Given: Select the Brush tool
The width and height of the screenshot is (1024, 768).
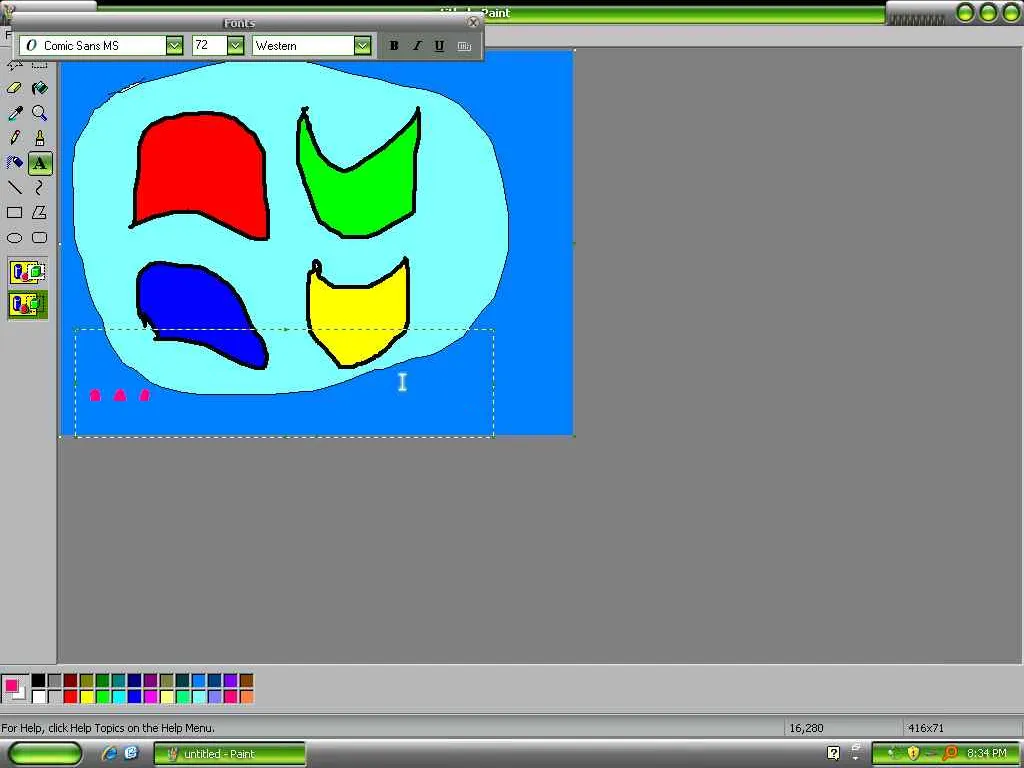Looking at the screenshot, I should pos(40,138).
